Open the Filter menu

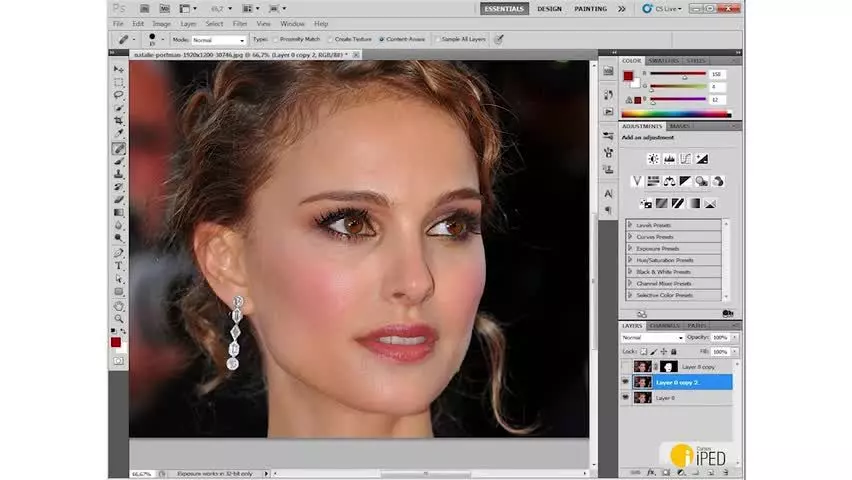[240, 24]
